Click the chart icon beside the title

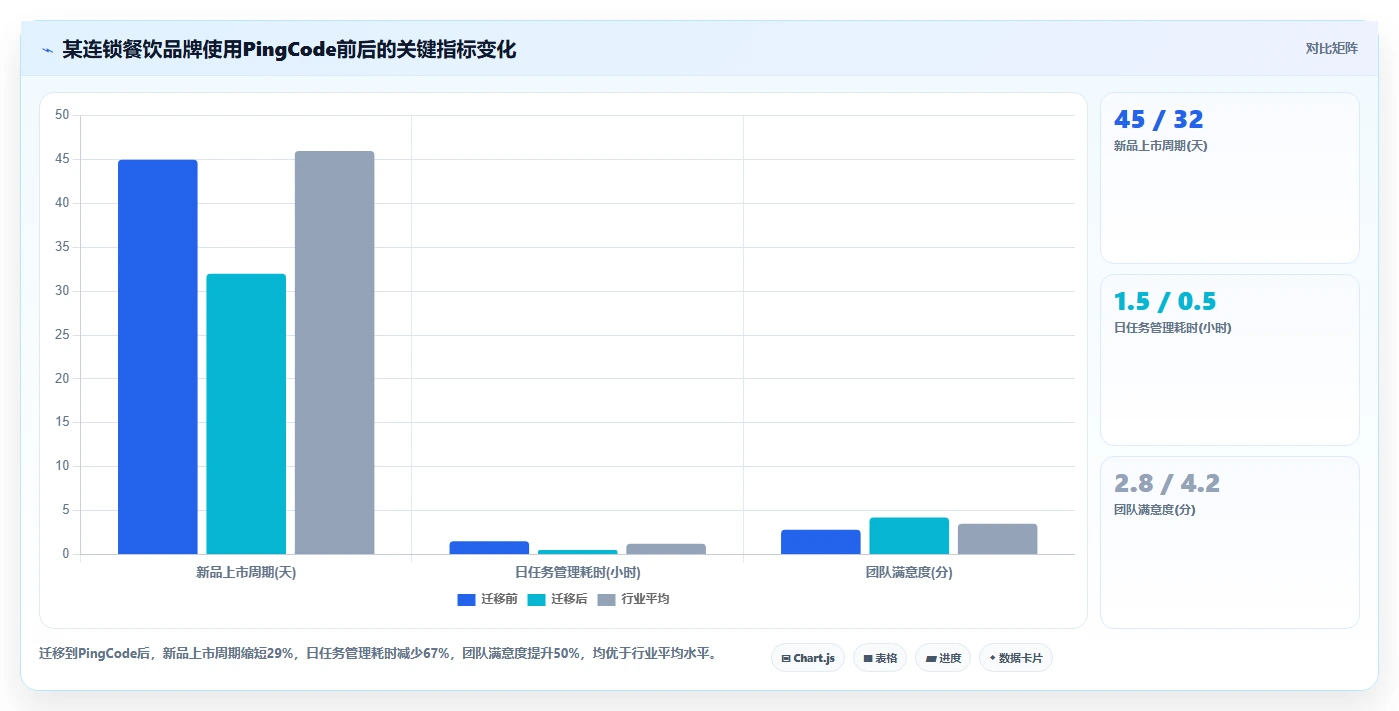[x=48, y=50]
